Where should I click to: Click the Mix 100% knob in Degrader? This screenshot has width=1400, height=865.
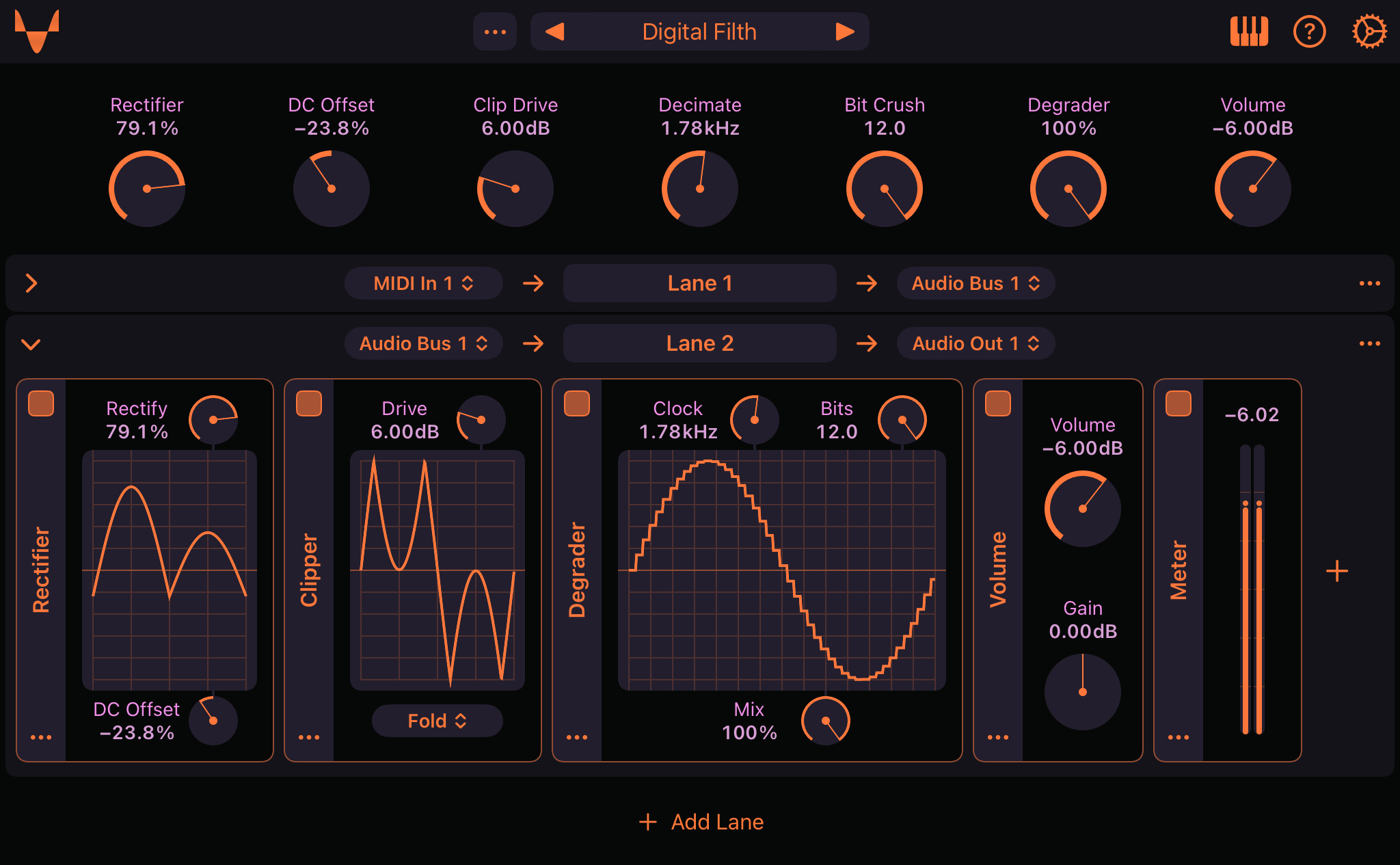pos(824,721)
